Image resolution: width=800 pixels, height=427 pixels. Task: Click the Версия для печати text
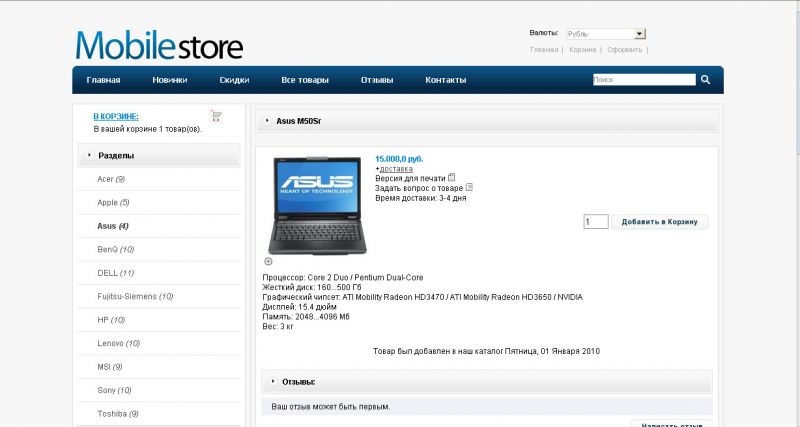click(x=410, y=178)
